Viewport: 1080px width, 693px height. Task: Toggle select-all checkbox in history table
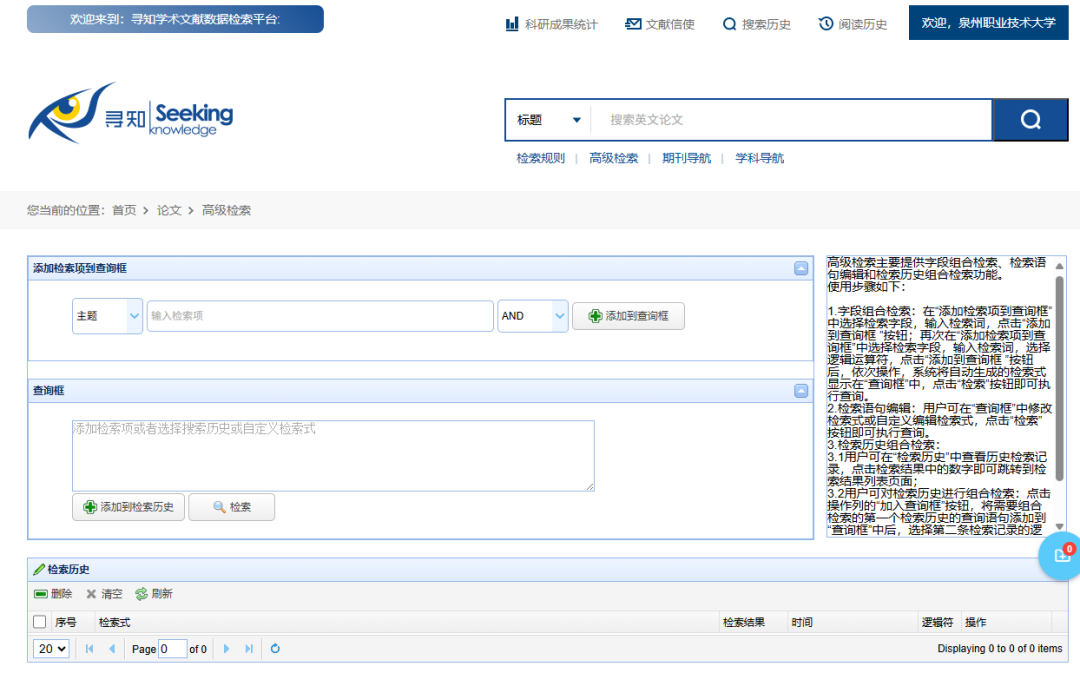[x=40, y=622]
